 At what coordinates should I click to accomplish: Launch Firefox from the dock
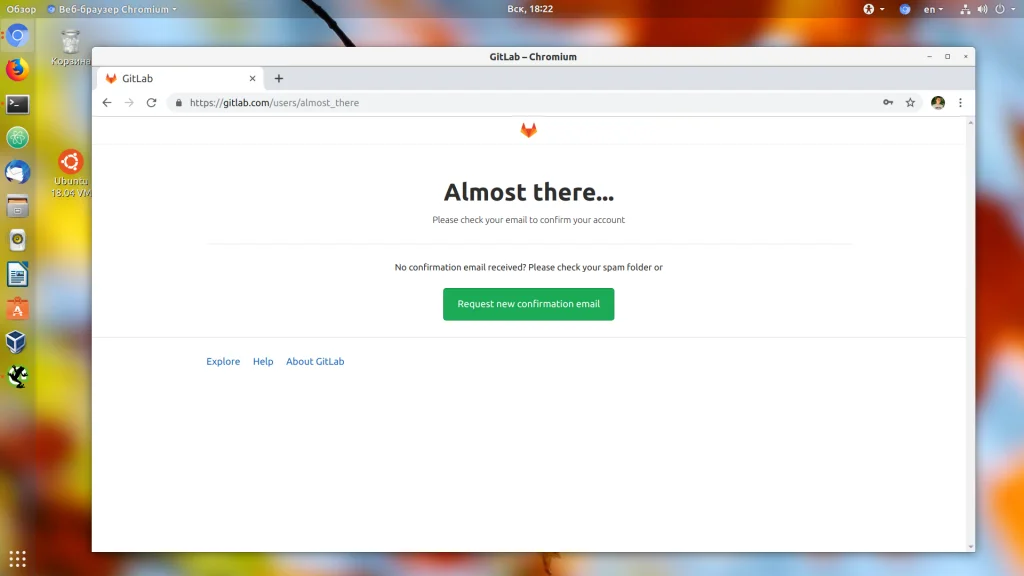(18, 69)
